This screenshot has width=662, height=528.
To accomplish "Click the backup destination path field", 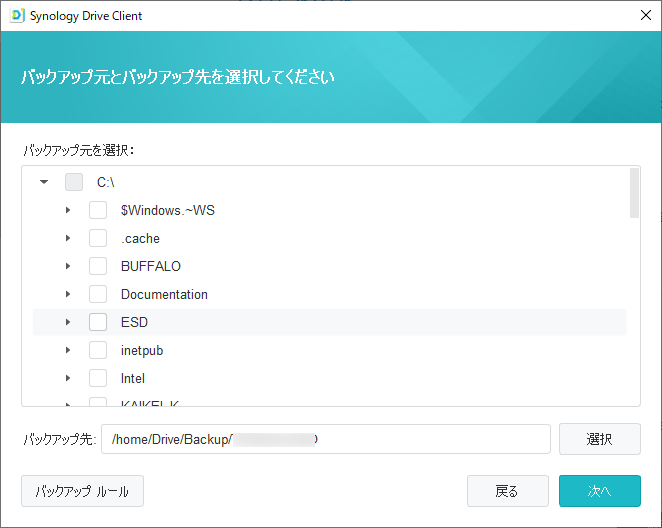I will pos(326,439).
